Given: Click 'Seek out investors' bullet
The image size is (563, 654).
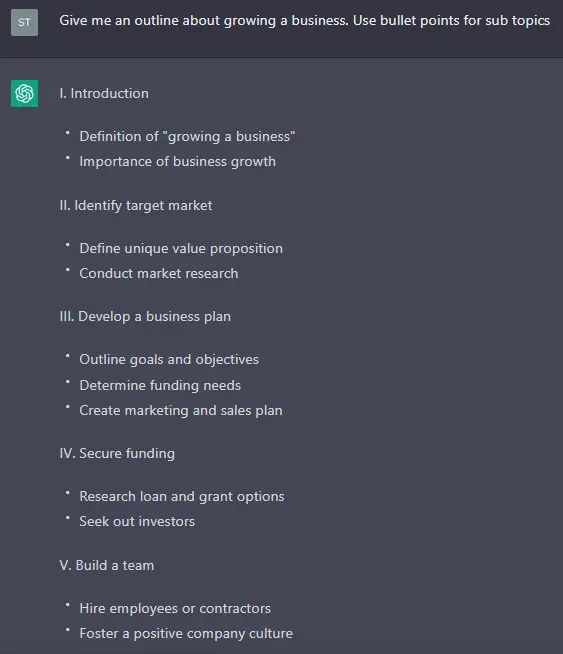Looking at the screenshot, I should tap(137, 521).
